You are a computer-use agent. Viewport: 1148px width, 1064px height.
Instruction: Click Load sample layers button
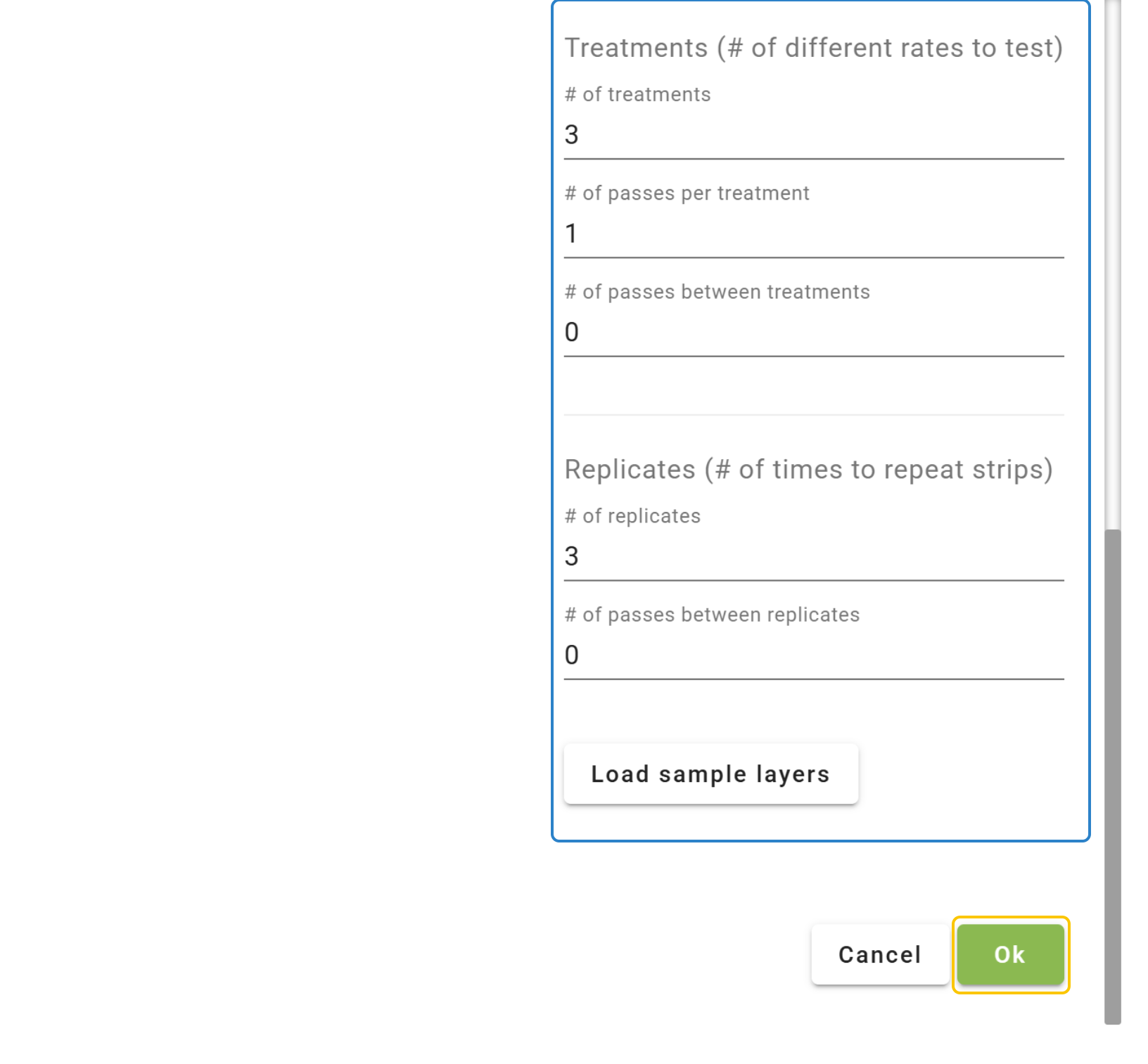pos(710,774)
